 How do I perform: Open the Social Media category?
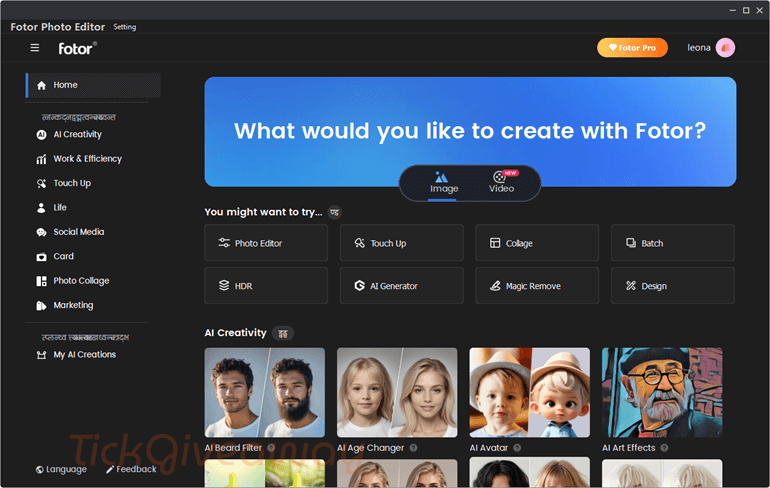[79, 232]
